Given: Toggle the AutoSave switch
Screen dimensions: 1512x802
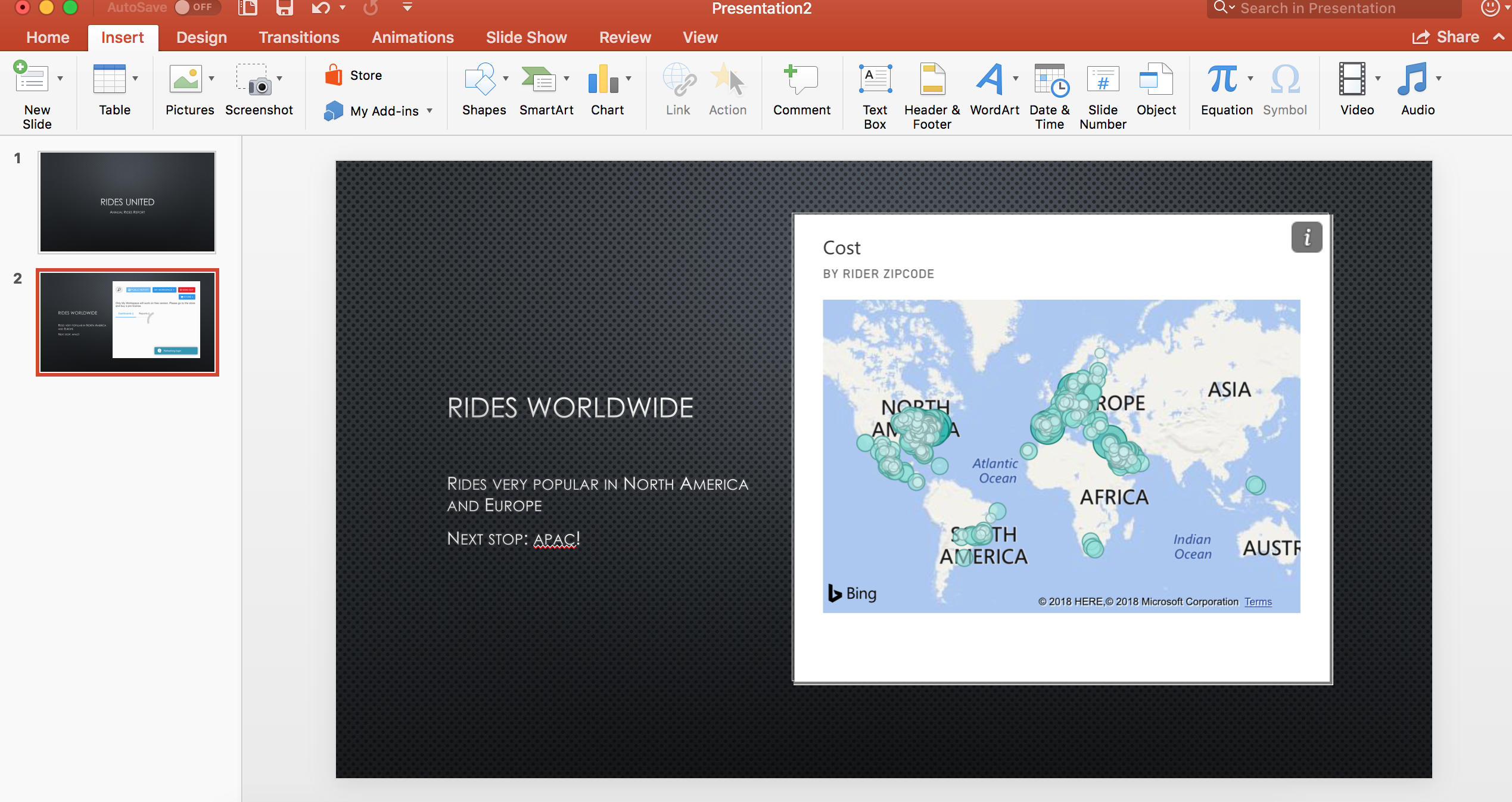Looking at the screenshot, I should [198, 8].
